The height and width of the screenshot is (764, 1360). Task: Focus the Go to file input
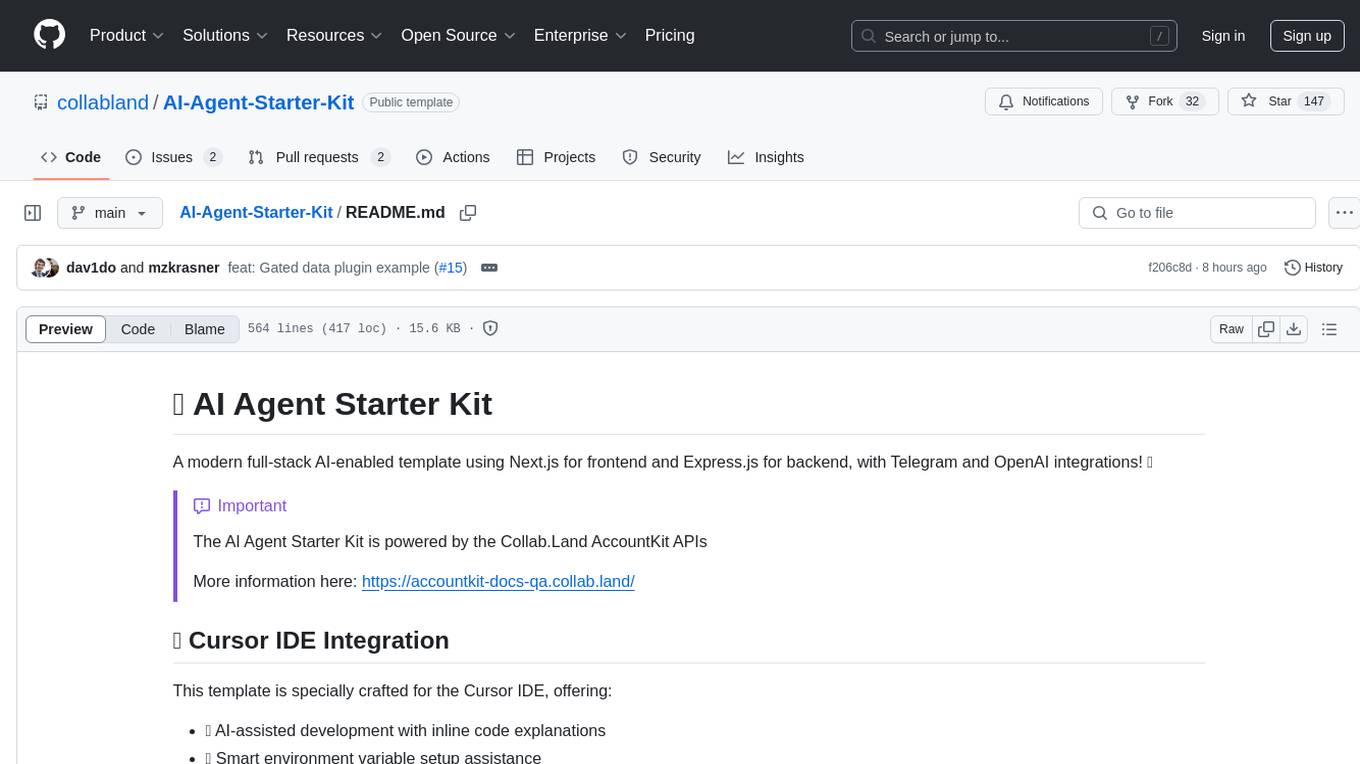click(x=1197, y=213)
